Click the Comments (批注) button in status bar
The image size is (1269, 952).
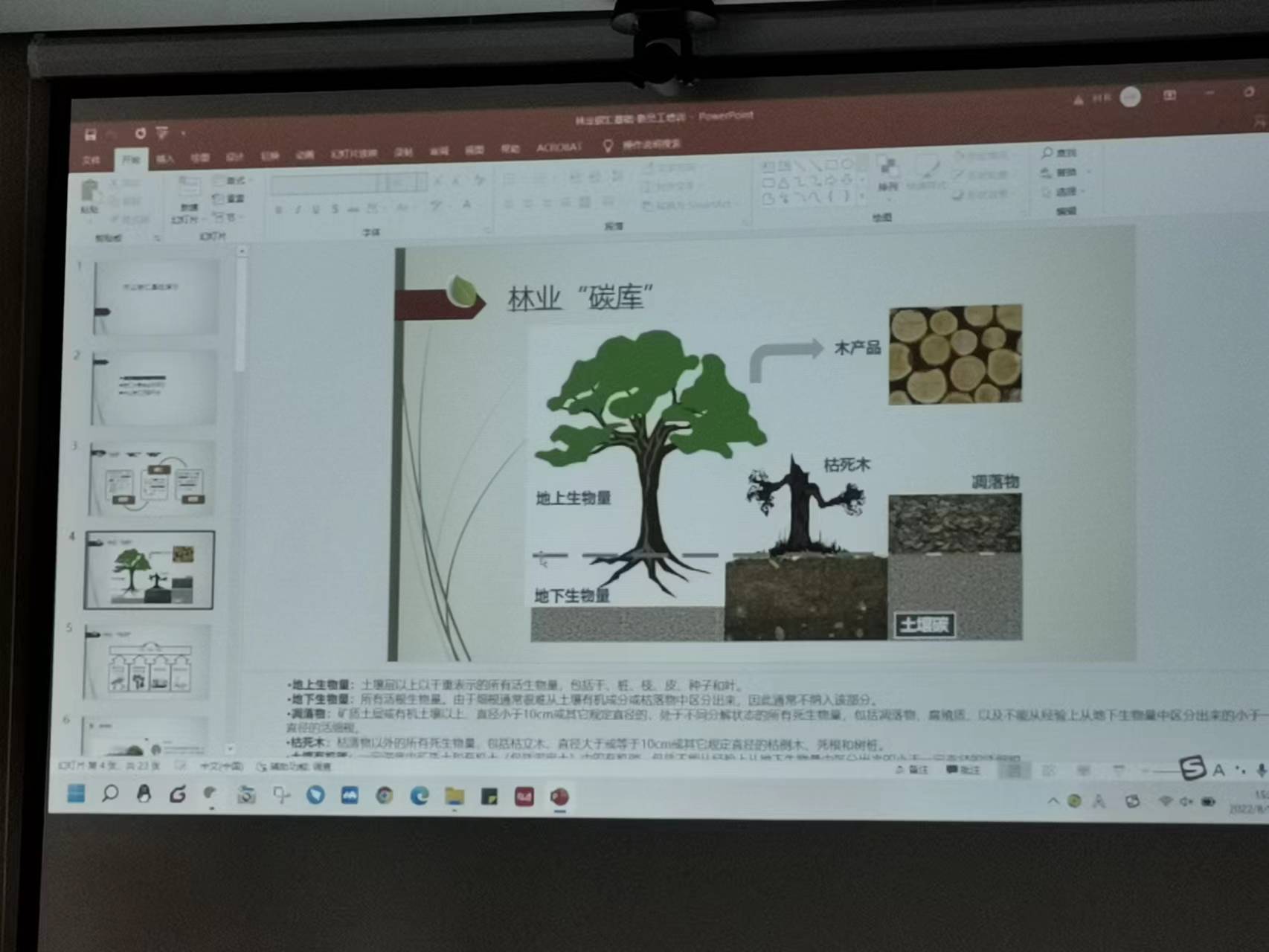[x=964, y=770]
